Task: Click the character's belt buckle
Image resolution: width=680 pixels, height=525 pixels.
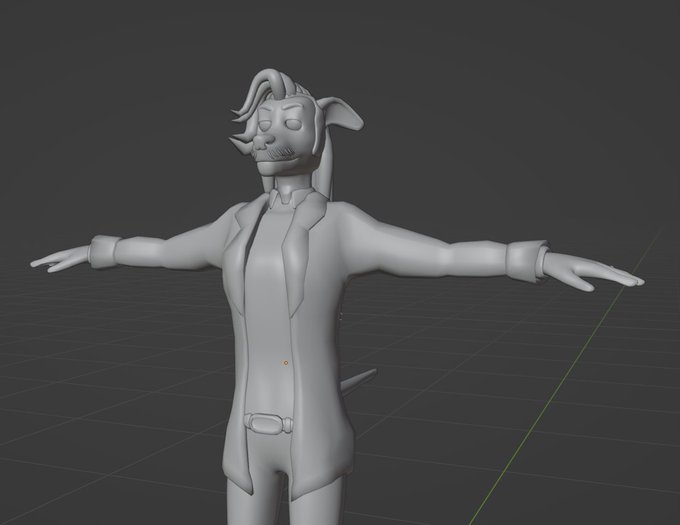Action: (x=268, y=423)
